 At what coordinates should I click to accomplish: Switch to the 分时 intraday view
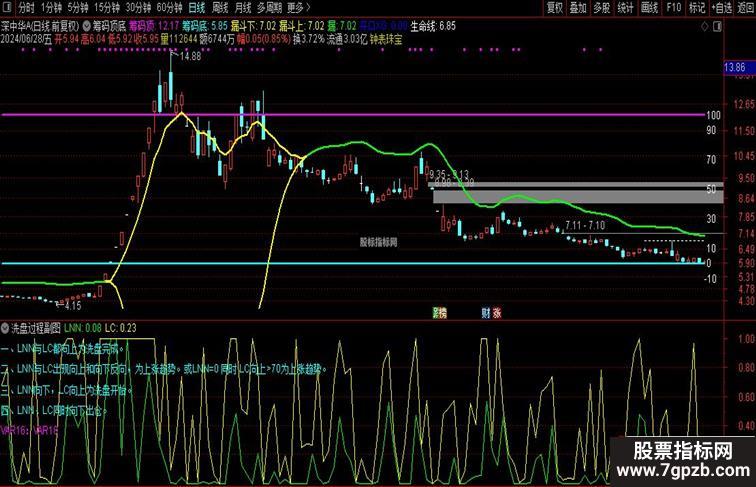(27, 7)
